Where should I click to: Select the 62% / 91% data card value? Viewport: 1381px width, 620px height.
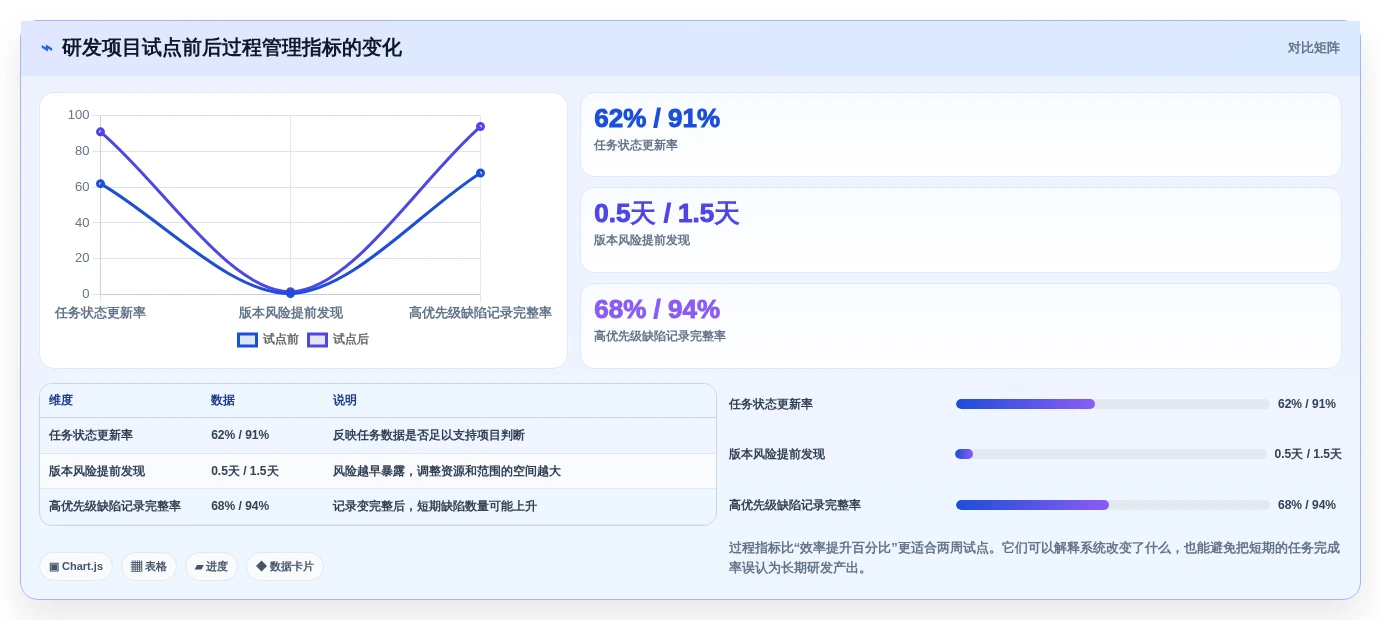click(657, 118)
